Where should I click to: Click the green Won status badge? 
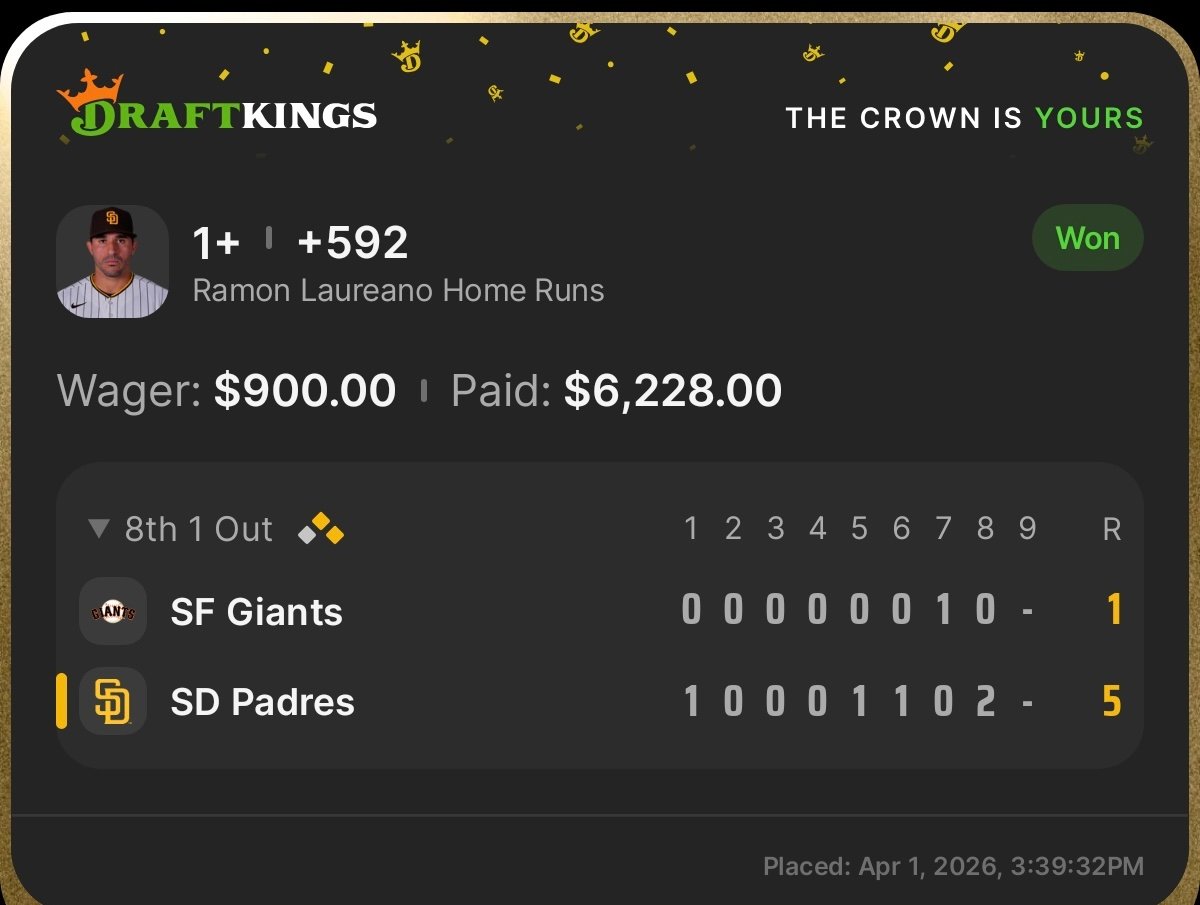pyautogui.click(x=1087, y=238)
